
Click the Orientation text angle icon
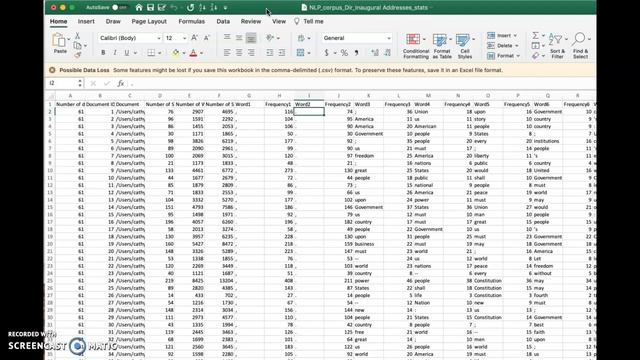click(x=270, y=38)
